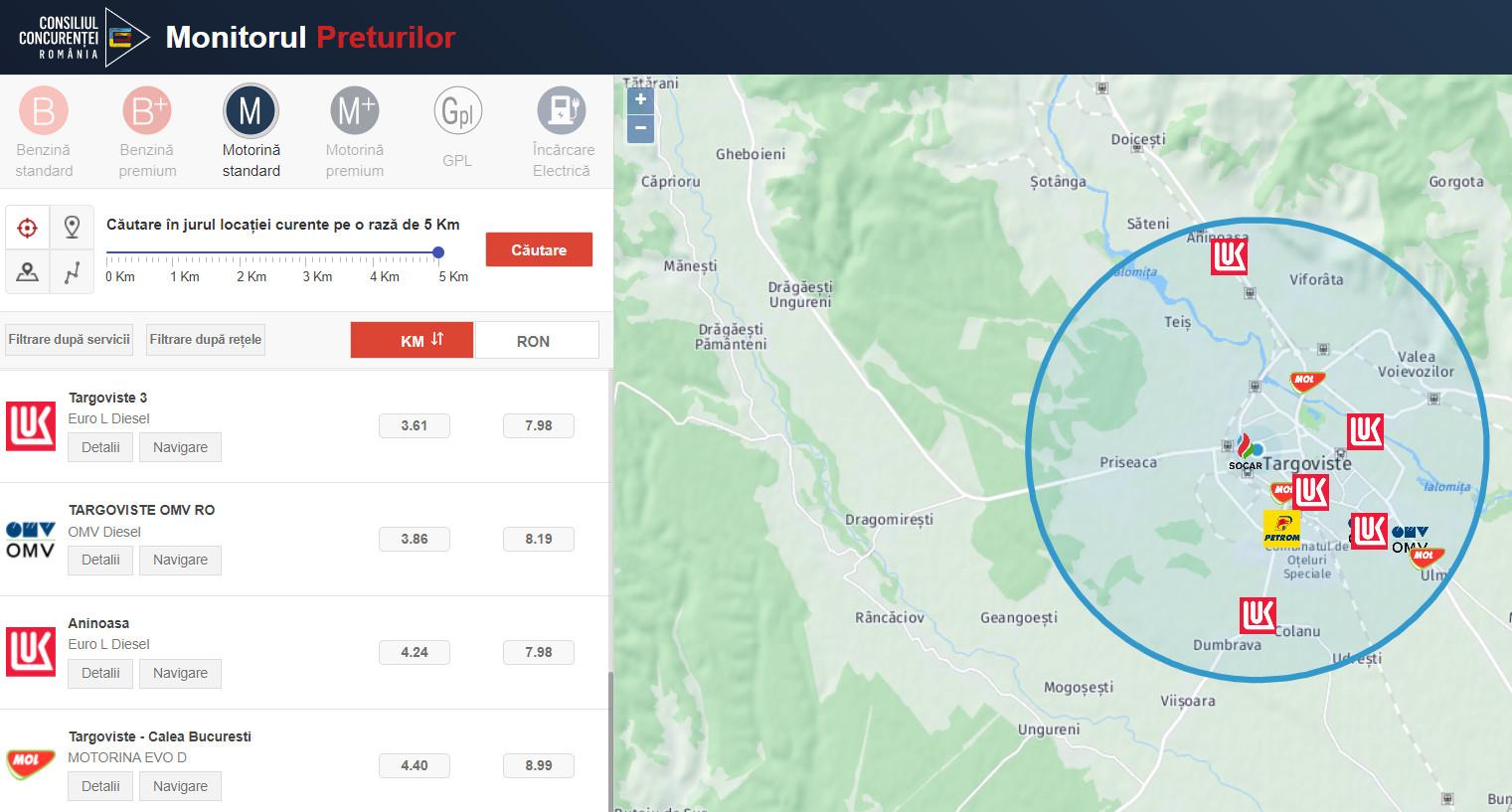Viewport: 1512px width, 812px height.
Task: Click Lukoil marker near Valea Voievozilor
Action: tap(1365, 431)
